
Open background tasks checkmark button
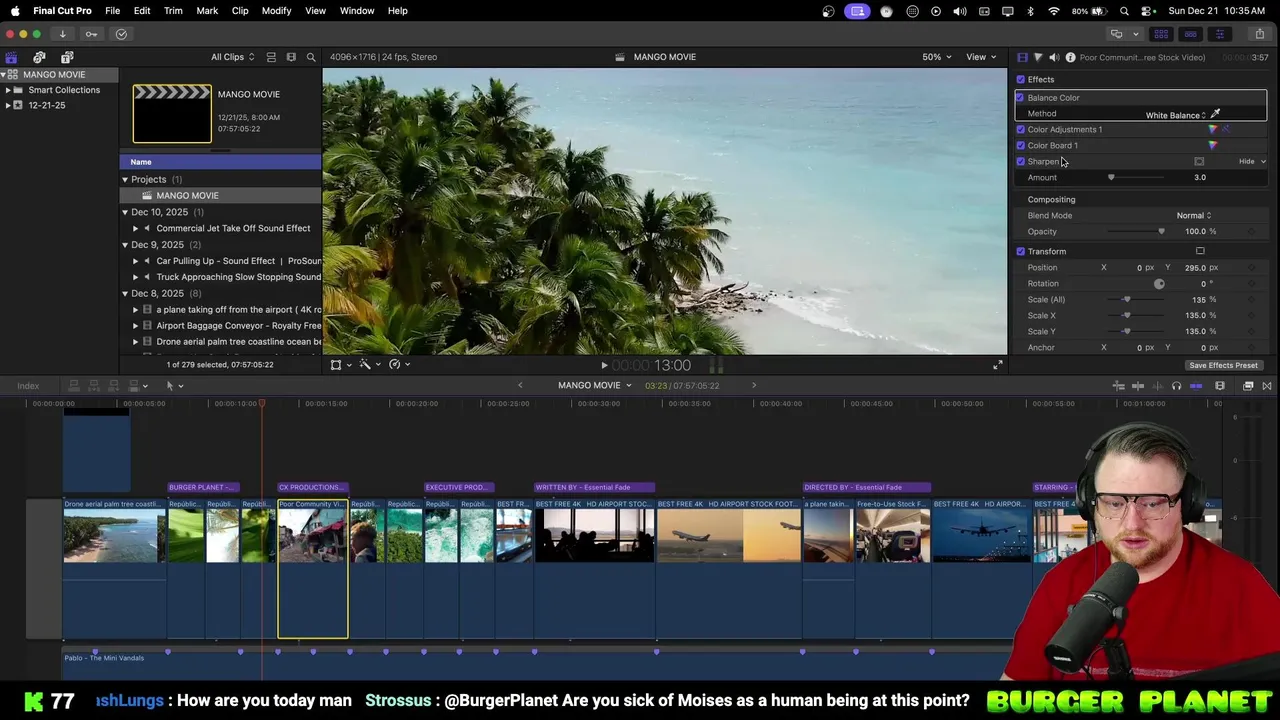click(121, 34)
